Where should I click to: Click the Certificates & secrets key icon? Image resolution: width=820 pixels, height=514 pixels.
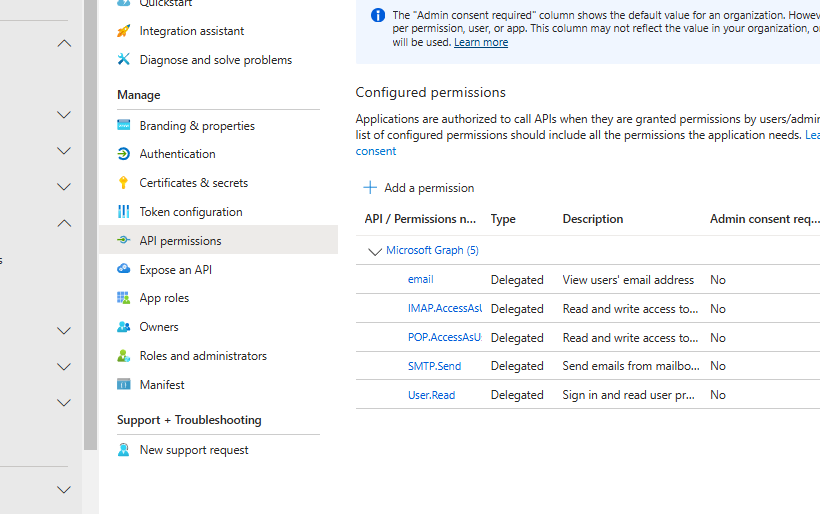click(x=123, y=182)
